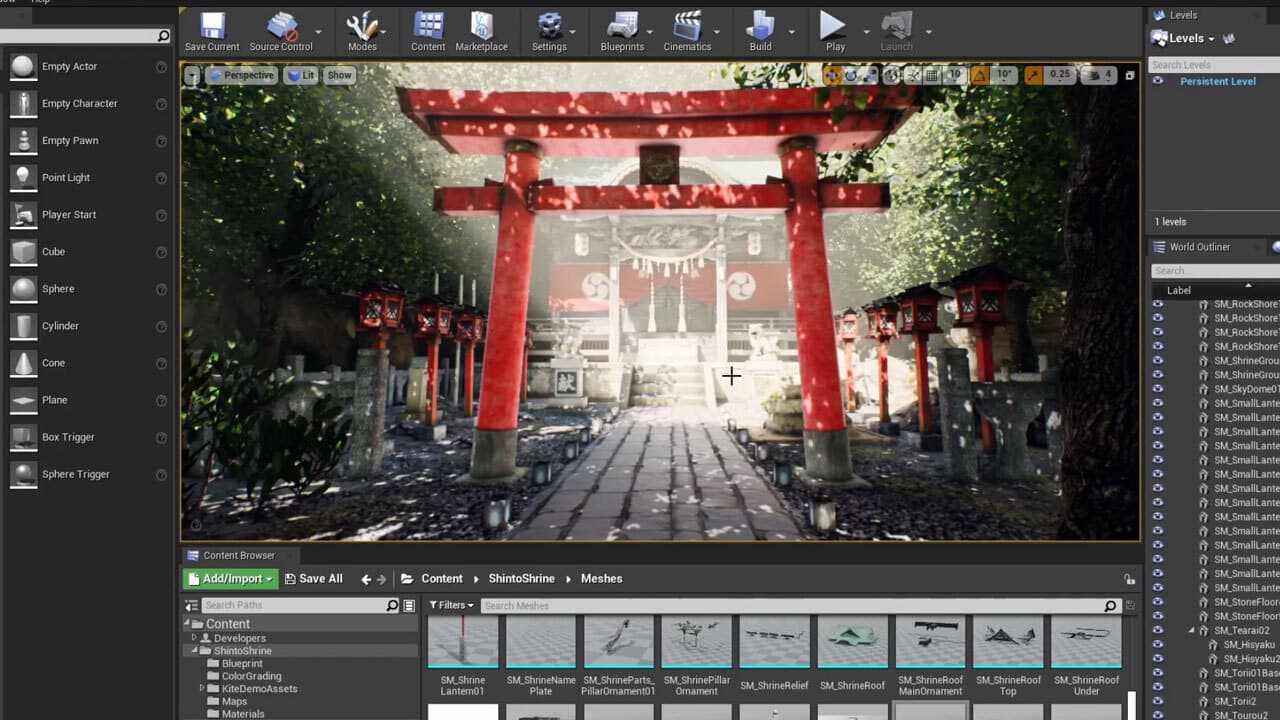The height and width of the screenshot is (720, 1280).
Task: Click the high-resolution screenshot camera icon
Action: tap(1129, 74)
